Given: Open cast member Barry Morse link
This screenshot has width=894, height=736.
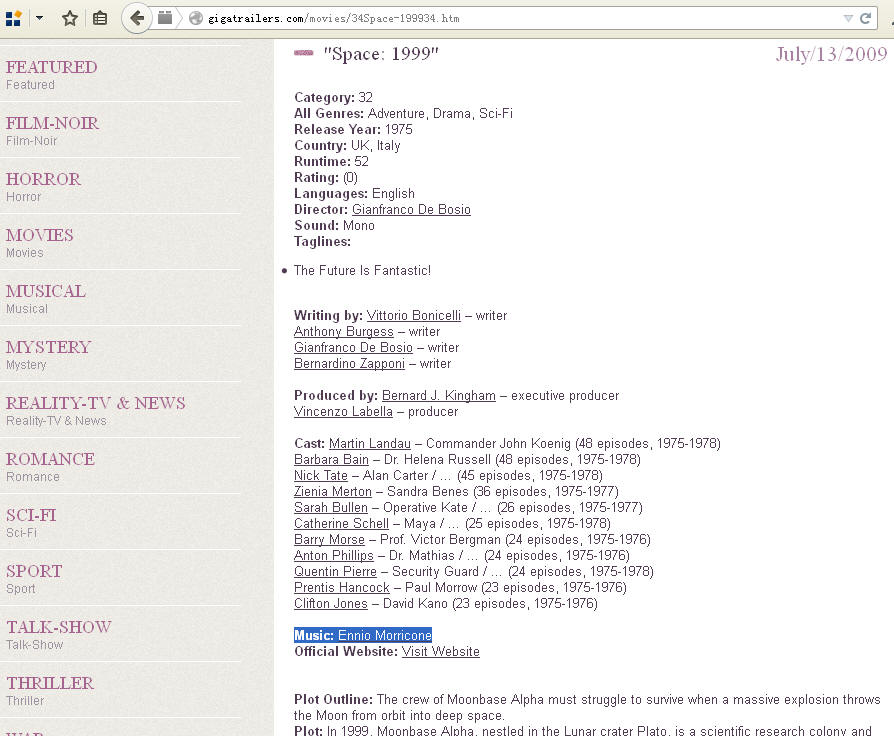Looking at the screenshot, I should (329, 539).
